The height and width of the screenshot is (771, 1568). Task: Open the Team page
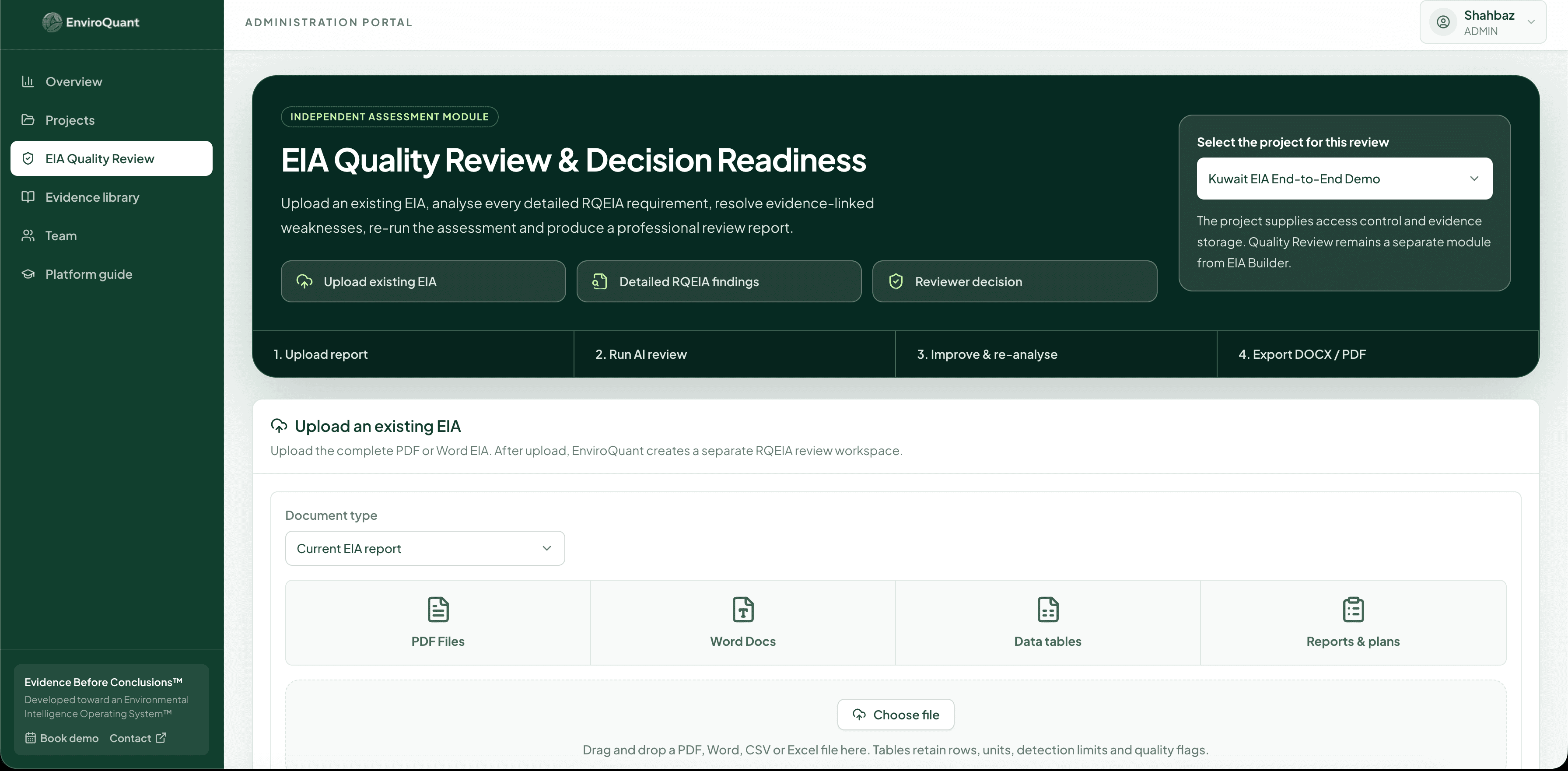click(112, 235)
